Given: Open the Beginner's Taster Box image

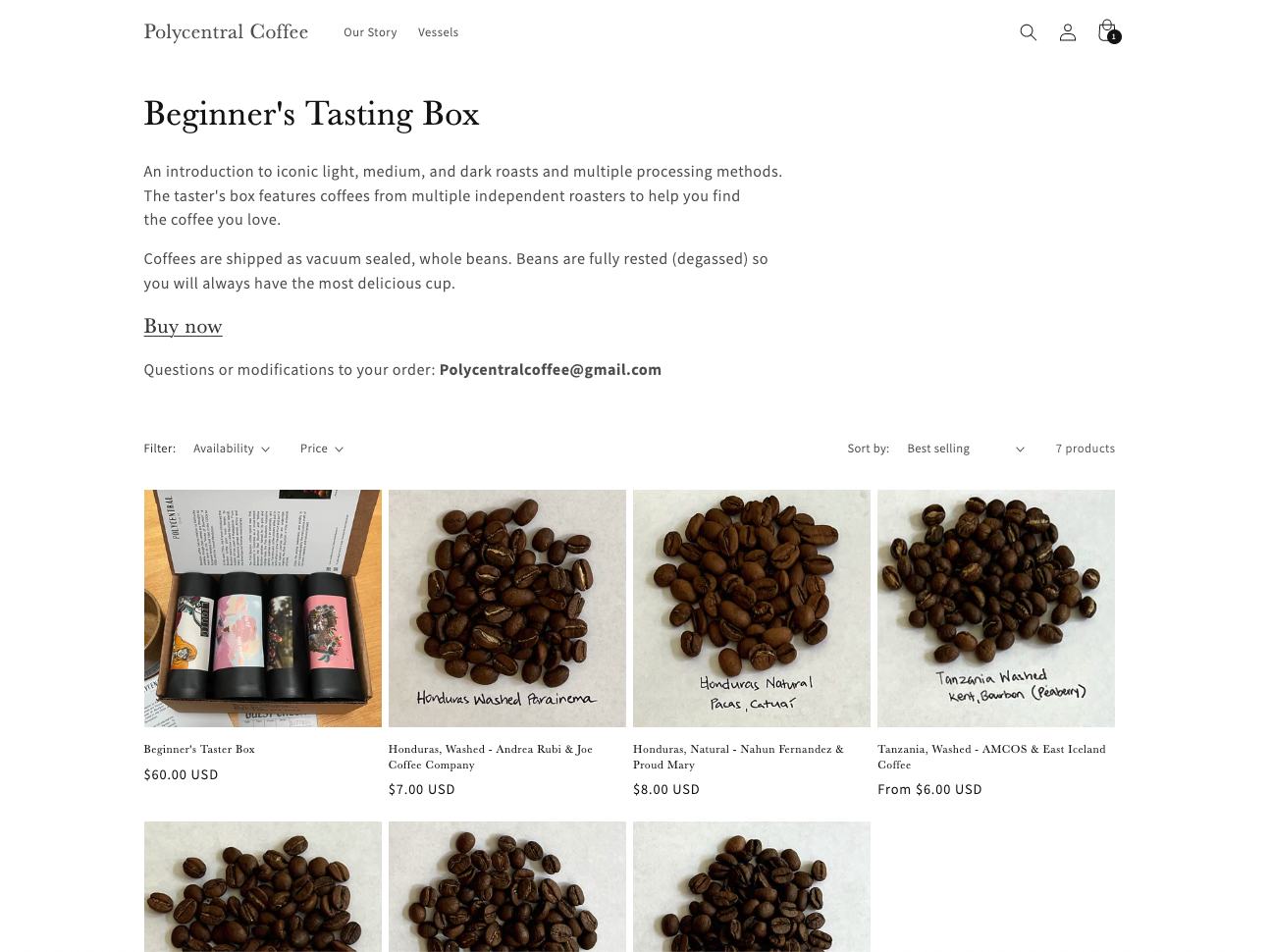Looking at the screenshot, I should (262, 608).
